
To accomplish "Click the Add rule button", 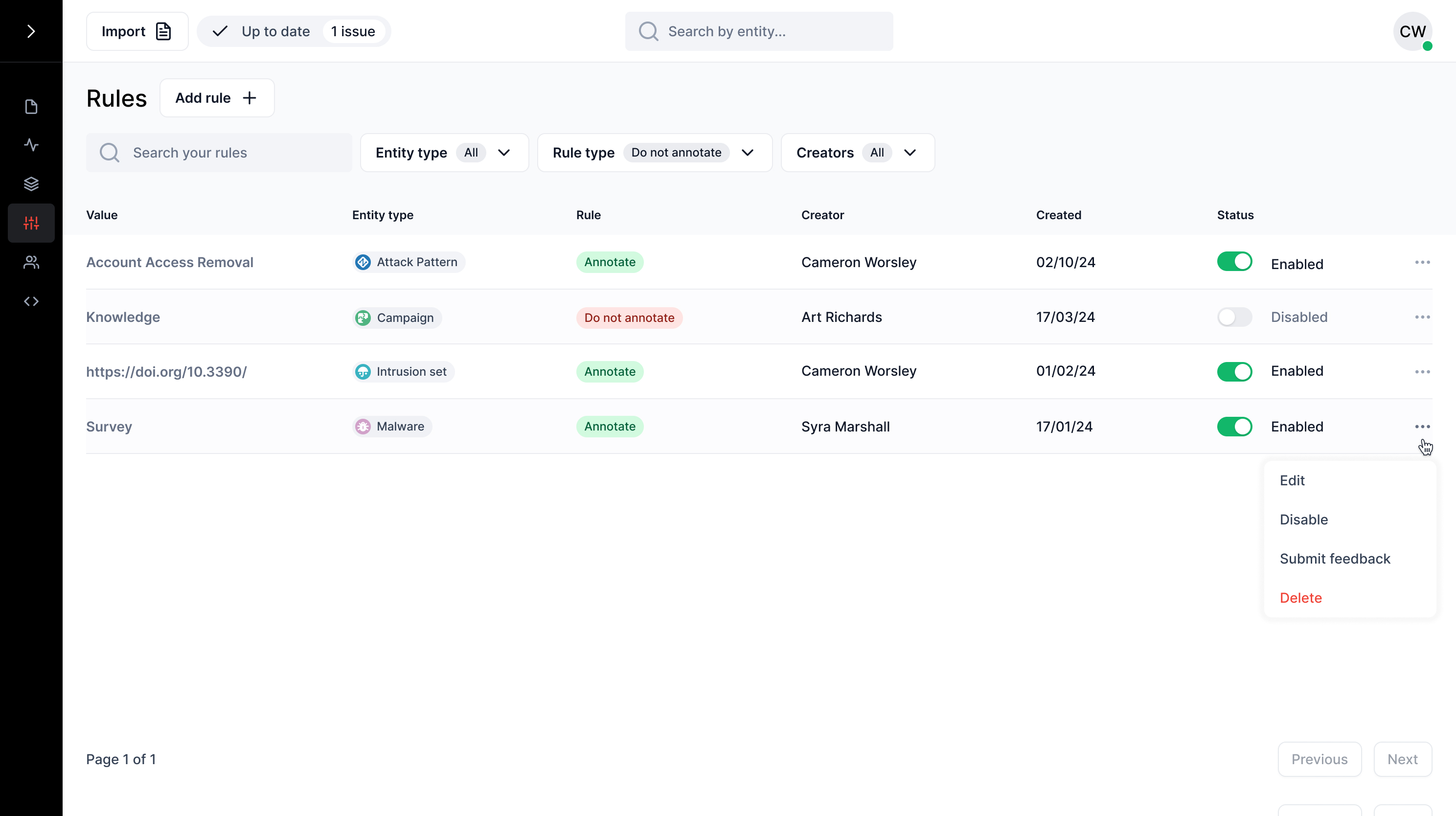I will pyautogui.click(x=217, y=97).
